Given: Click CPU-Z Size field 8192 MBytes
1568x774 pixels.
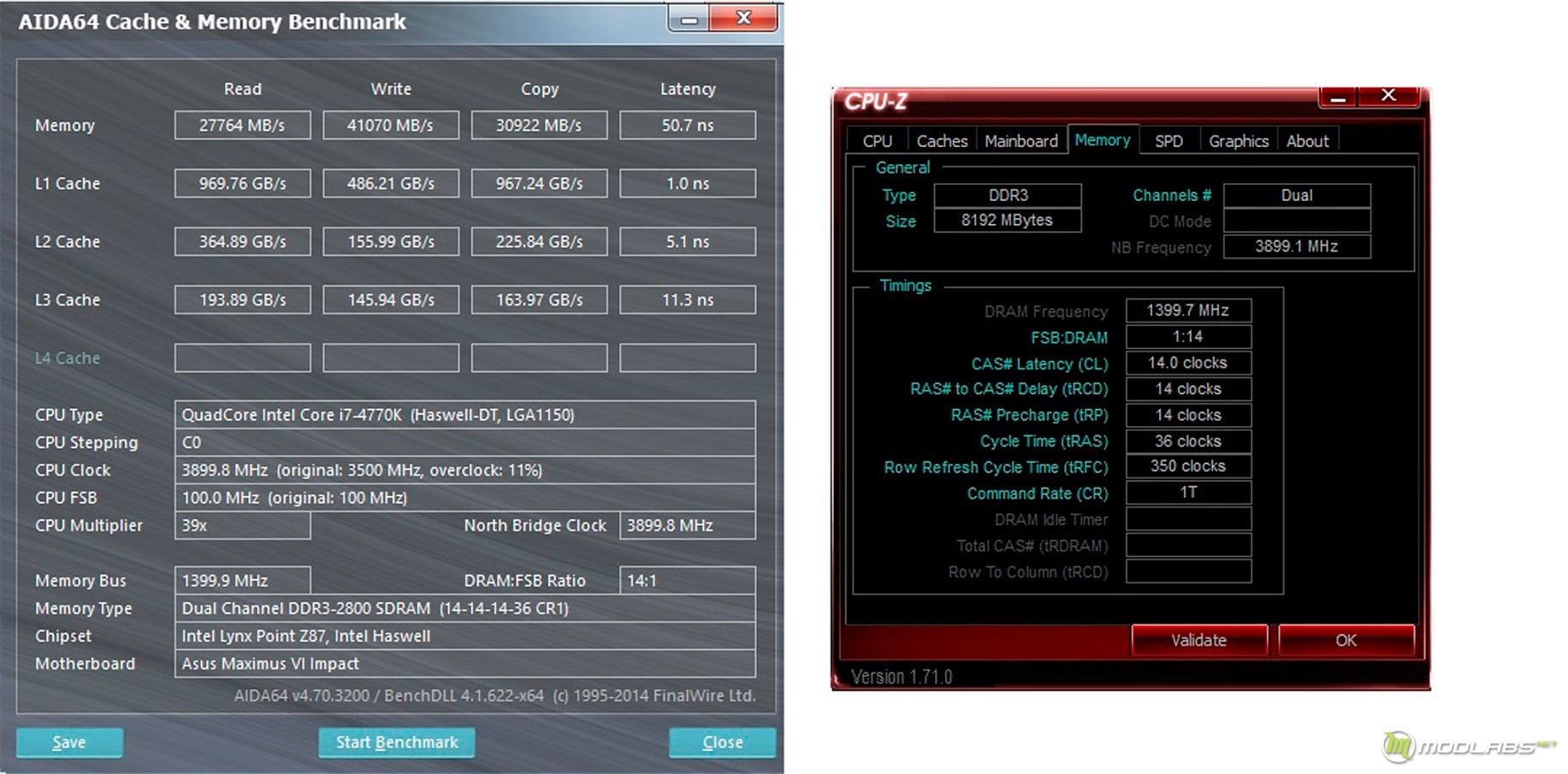Looking at the screenshot, I should [x=1008, y=220].
